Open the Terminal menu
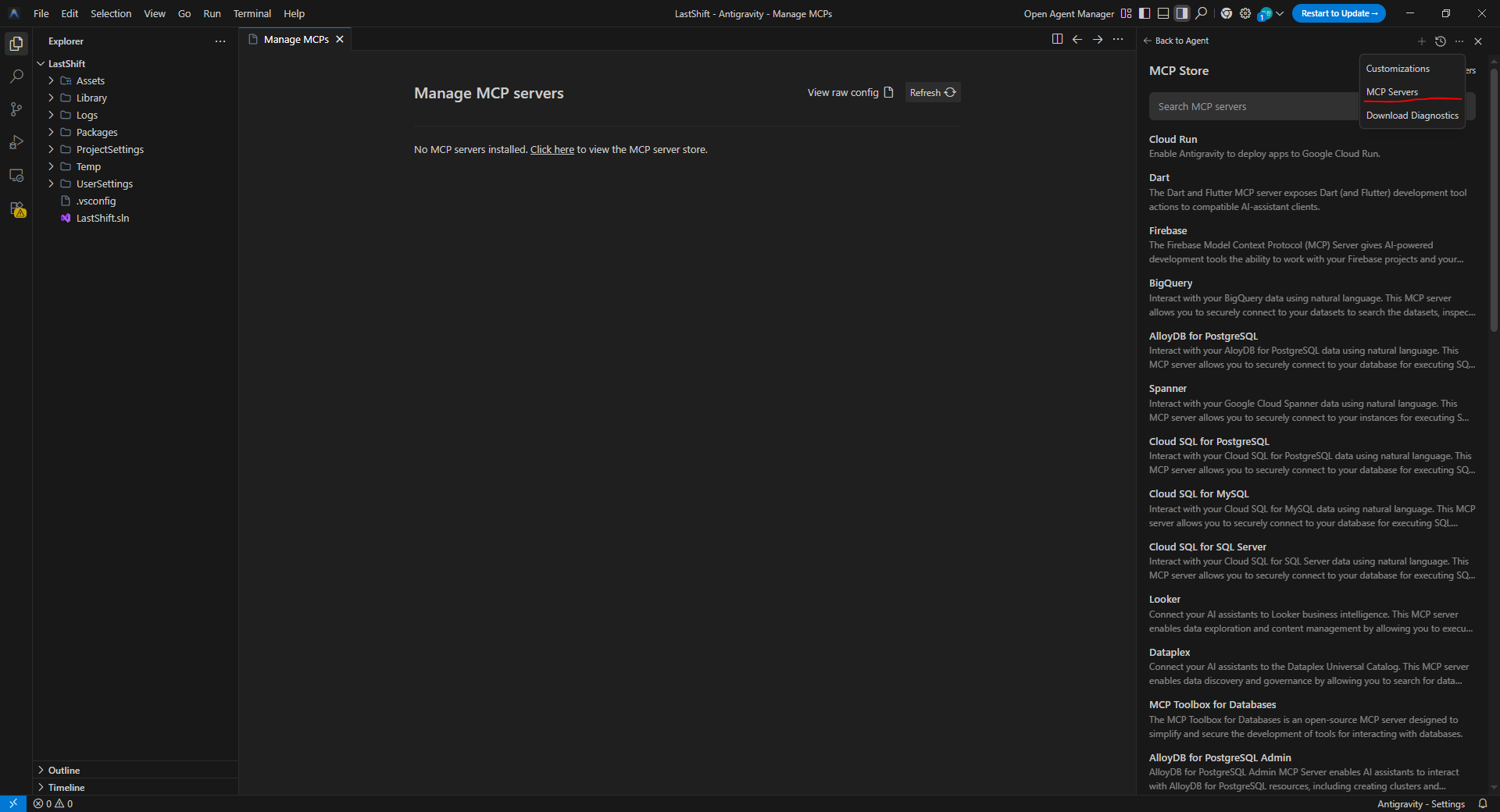 click(x=252, y=13)
